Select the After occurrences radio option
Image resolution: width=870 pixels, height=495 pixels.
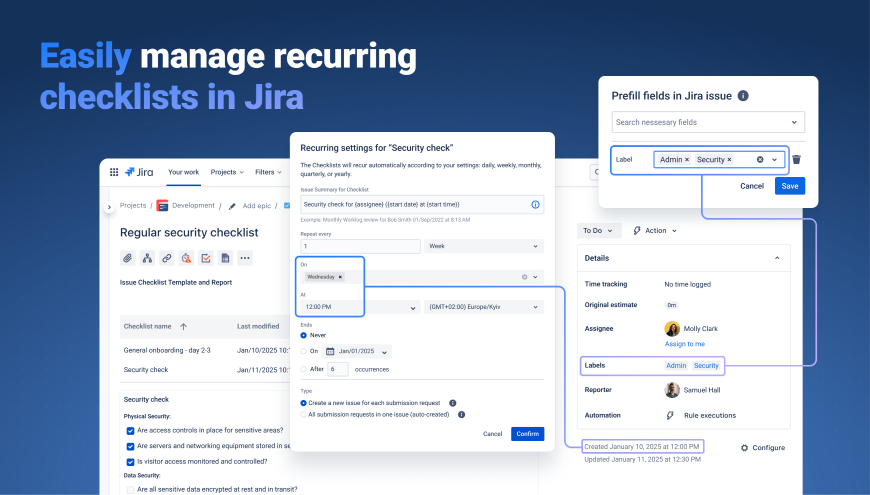[304, 369]
